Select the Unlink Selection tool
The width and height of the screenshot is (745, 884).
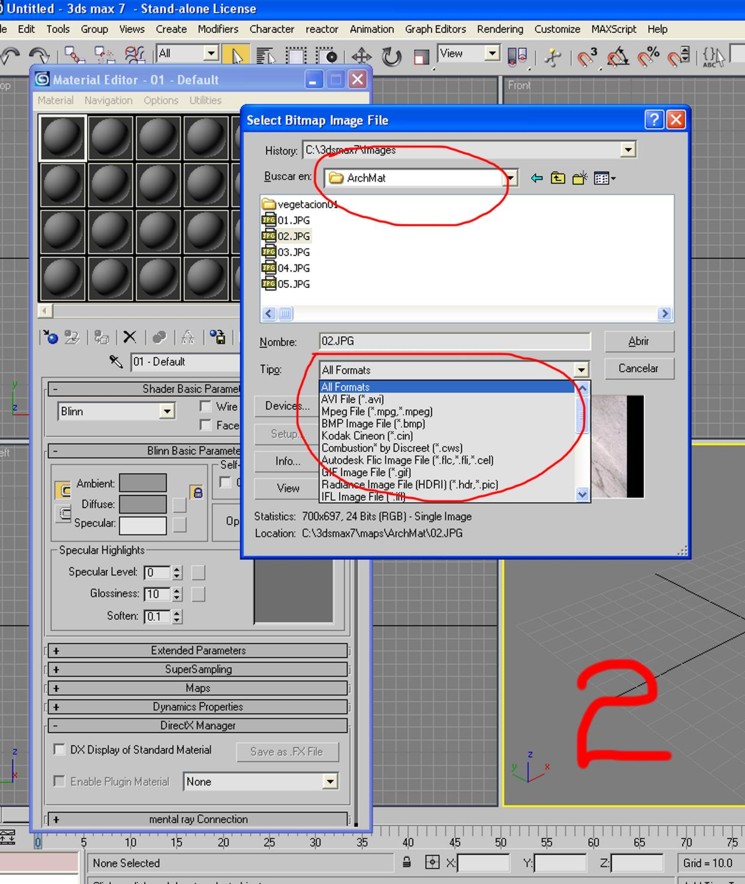point(104,55)
